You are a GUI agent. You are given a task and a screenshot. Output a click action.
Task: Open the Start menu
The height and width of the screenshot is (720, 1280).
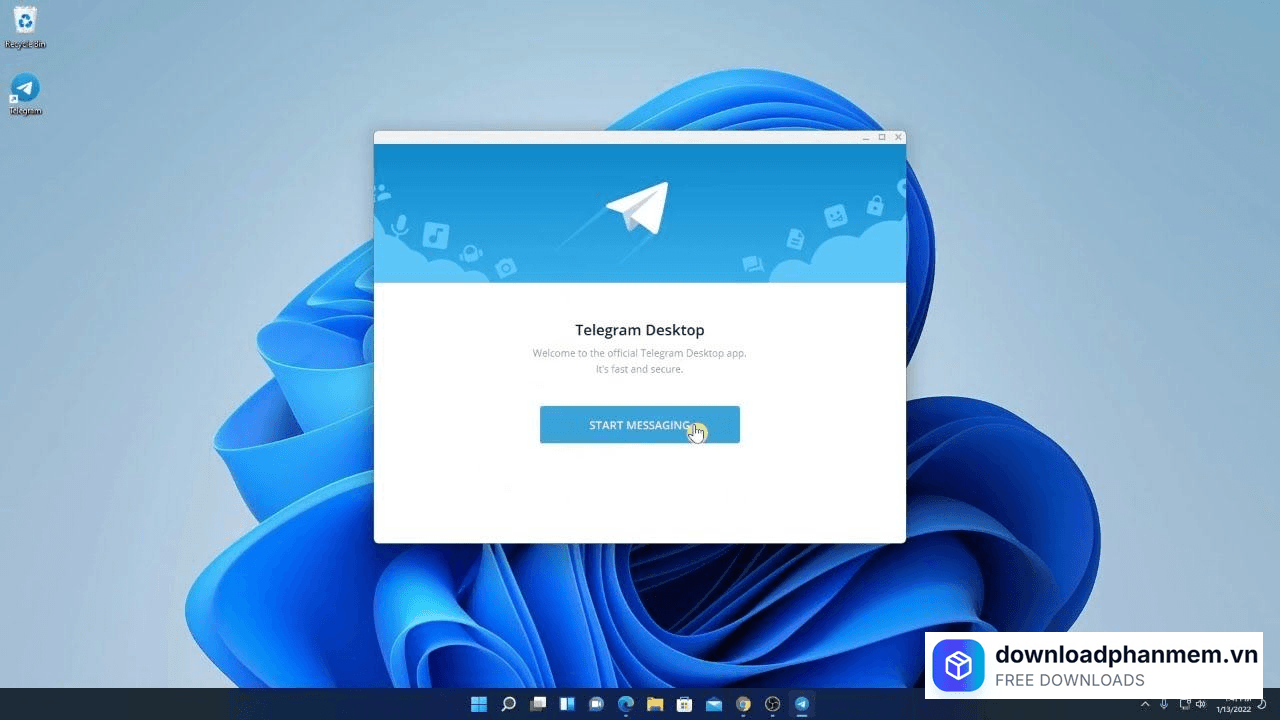(479, 703)
